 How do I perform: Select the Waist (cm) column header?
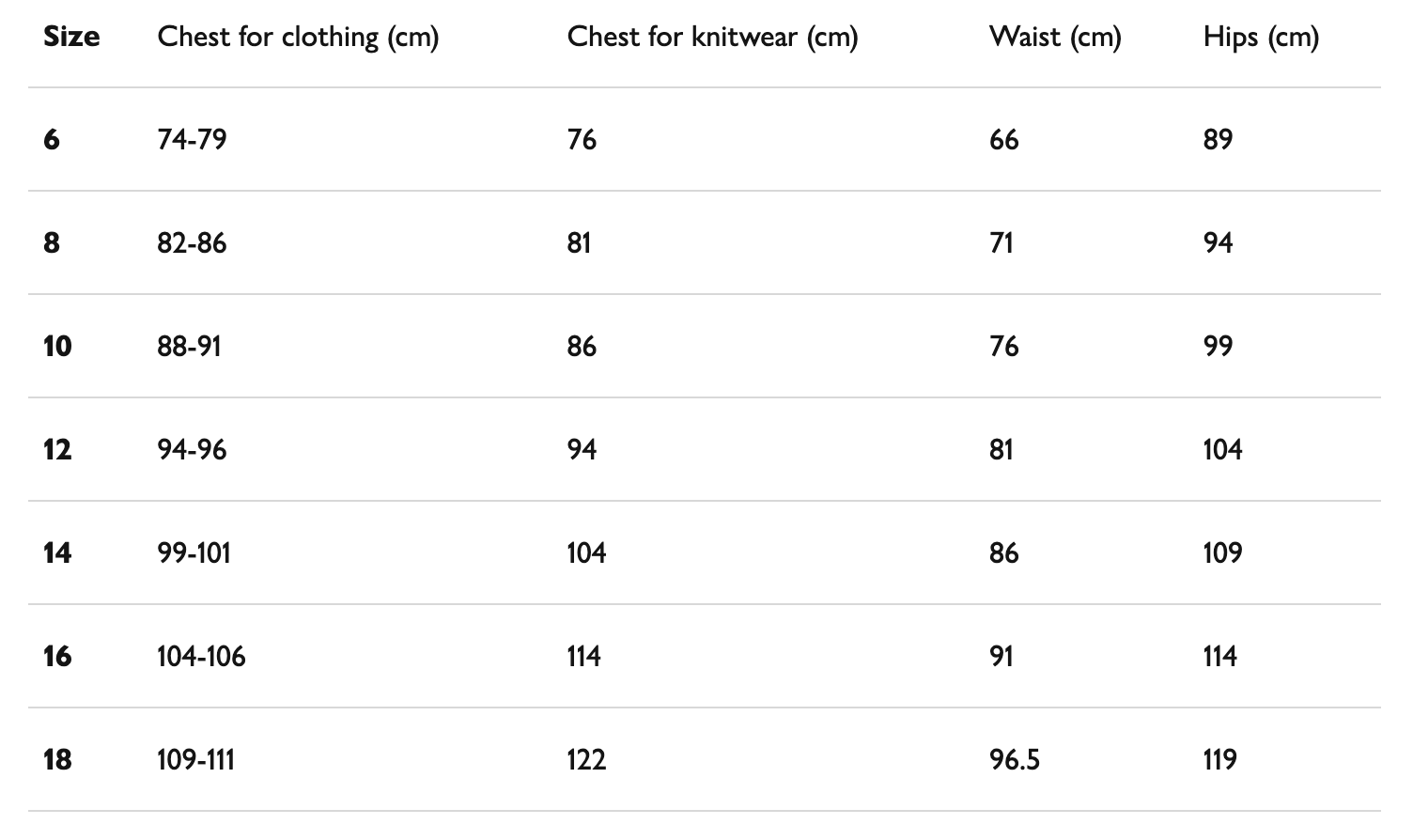(x=1055, y=38)
